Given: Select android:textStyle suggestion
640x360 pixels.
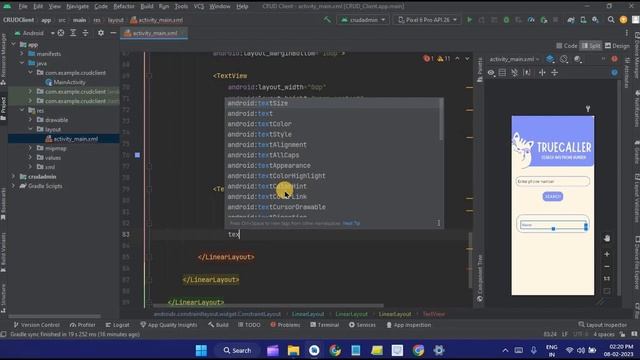Looking at the screenshot, I should [333, 134].
